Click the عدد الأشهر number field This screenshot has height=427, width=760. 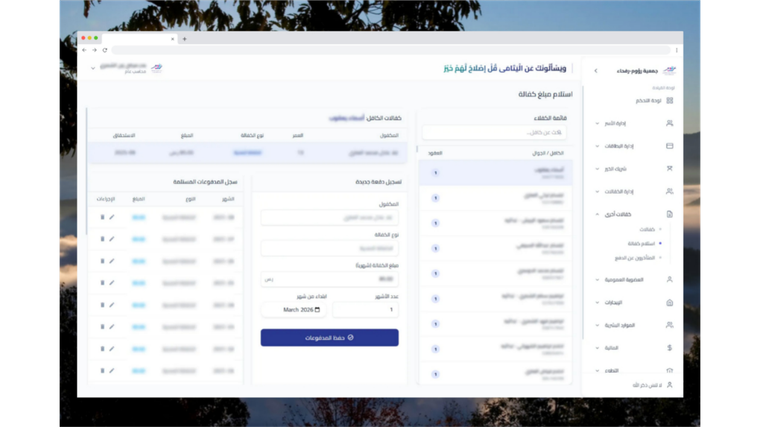[x=365, y=310]
